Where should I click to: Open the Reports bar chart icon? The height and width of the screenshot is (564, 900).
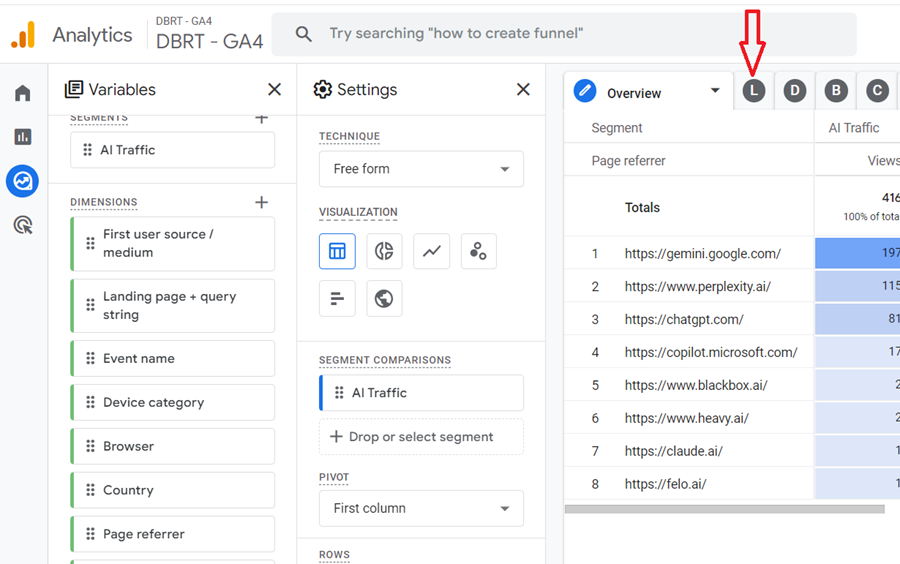[x=22, y=137]
